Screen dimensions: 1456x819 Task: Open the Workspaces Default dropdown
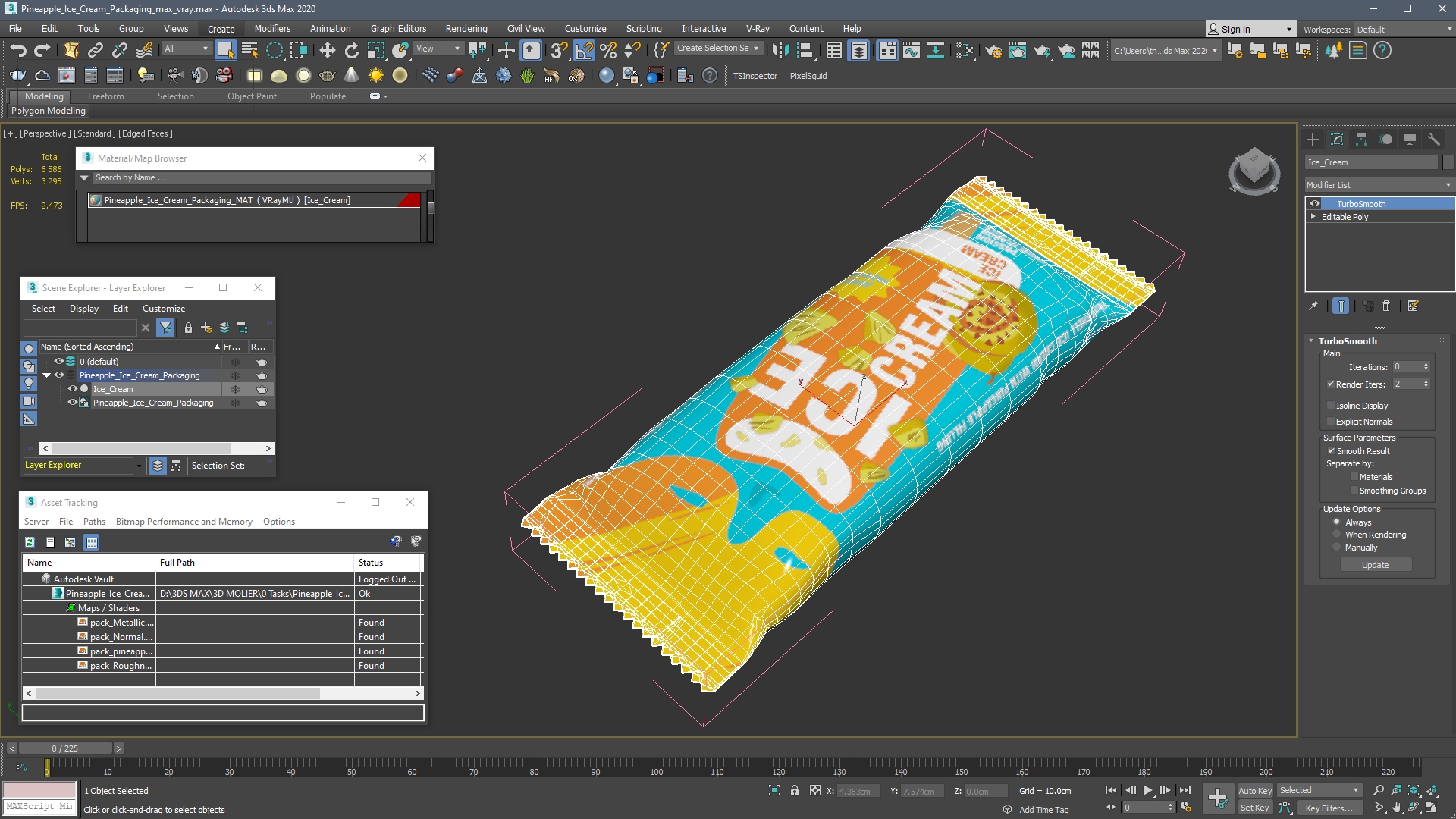tap(1404, 30)
